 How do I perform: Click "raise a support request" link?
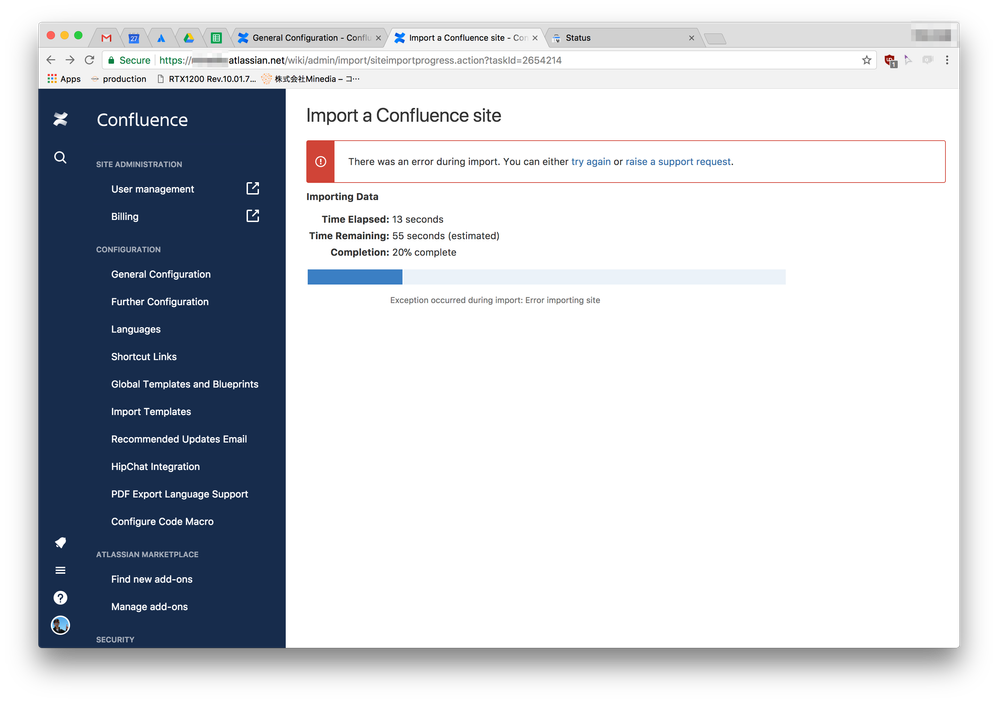(678, 162)
